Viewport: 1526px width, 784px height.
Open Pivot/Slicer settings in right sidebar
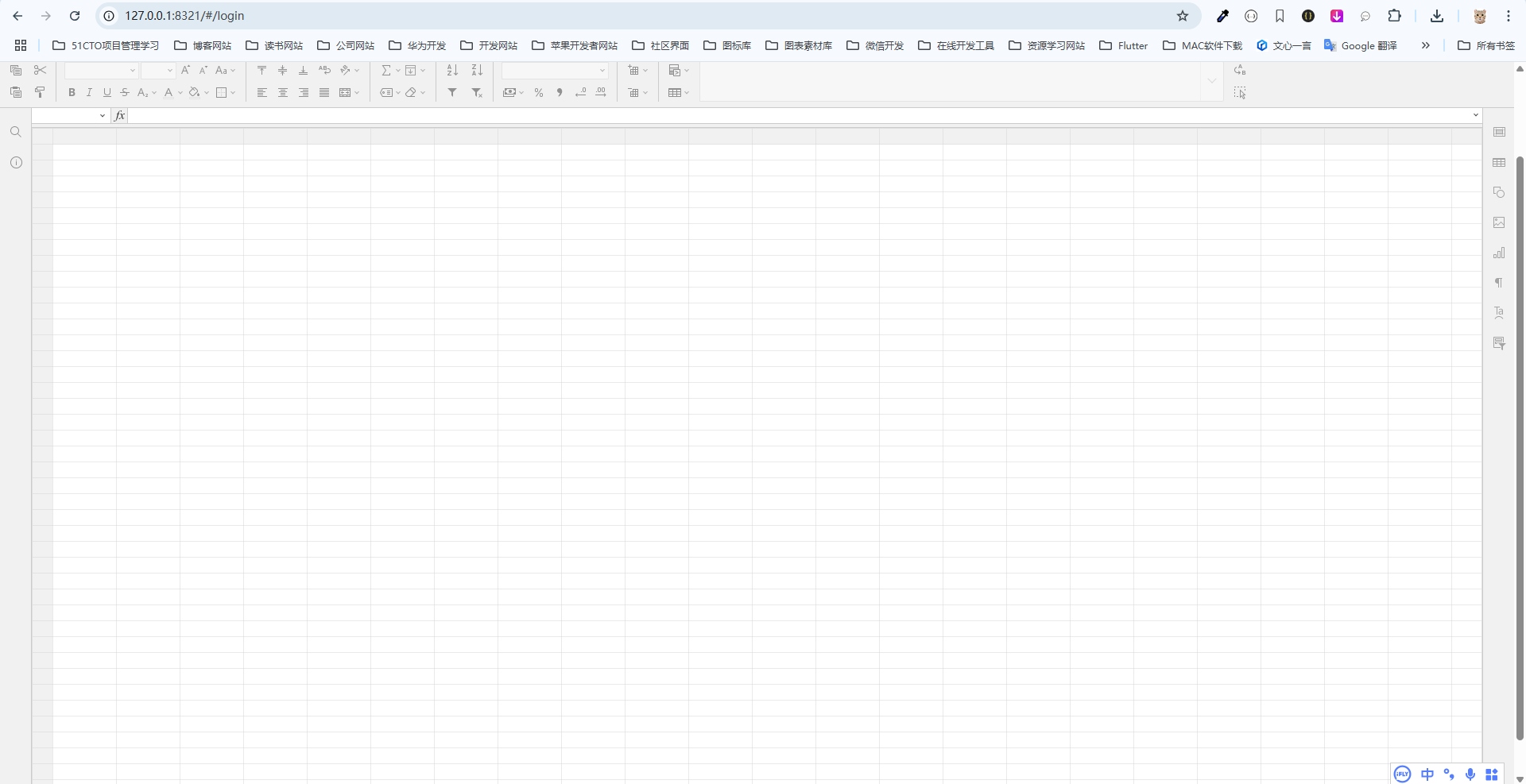tap(1499, 343)
